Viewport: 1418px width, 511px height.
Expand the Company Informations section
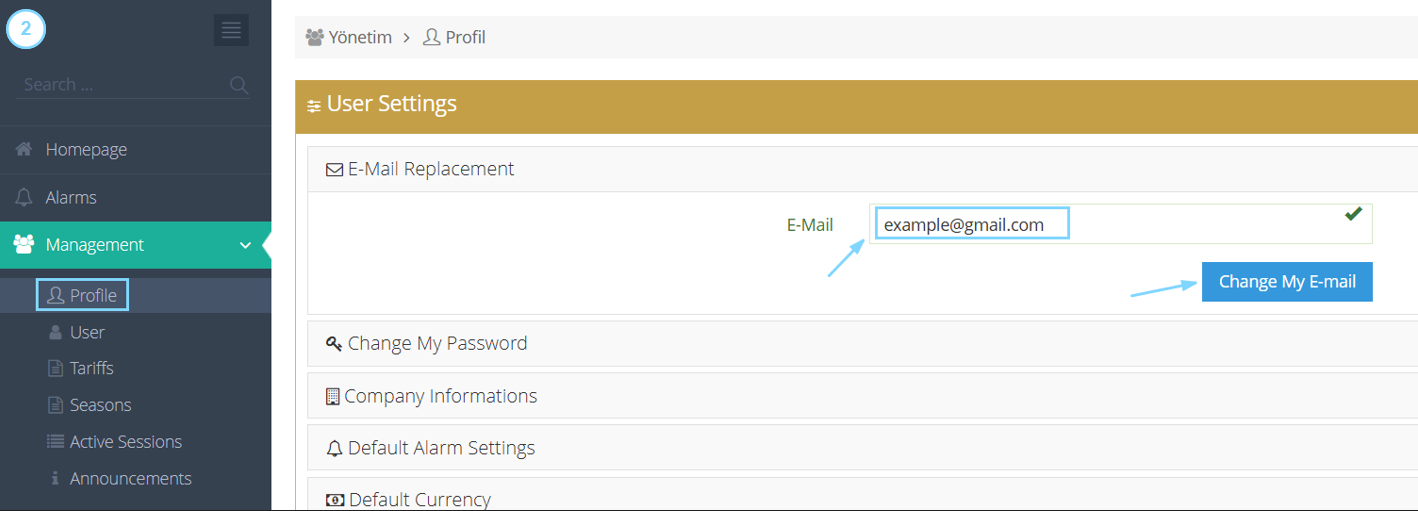tap(862, 396)
